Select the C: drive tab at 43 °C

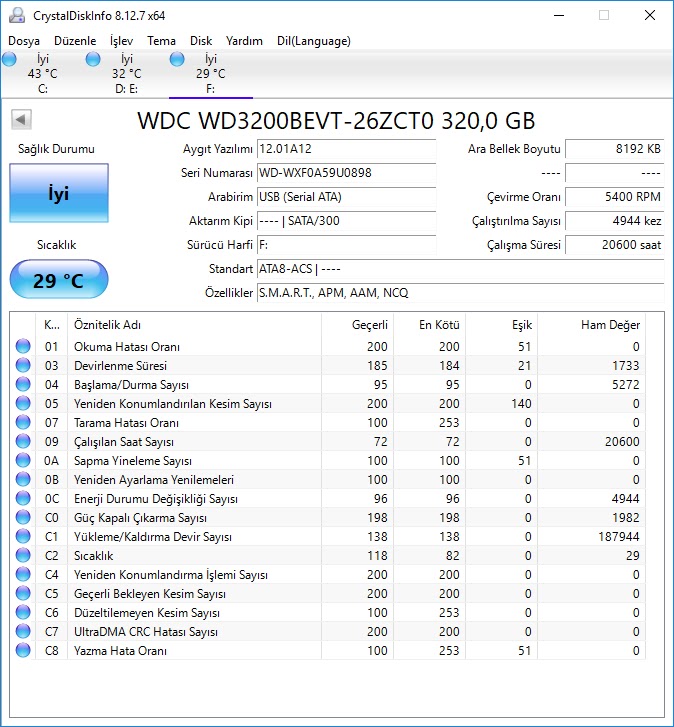43,74
